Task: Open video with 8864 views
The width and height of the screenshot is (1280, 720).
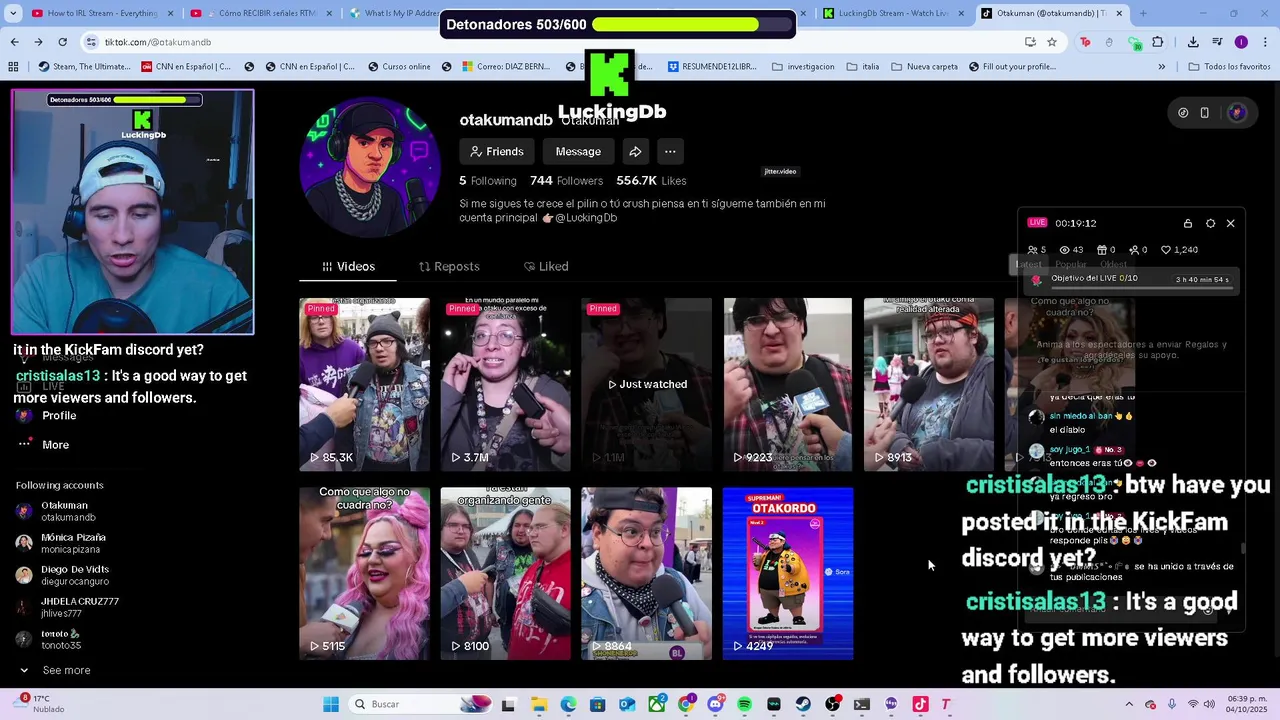Action: pyautogui.click(x=646, y=573)
